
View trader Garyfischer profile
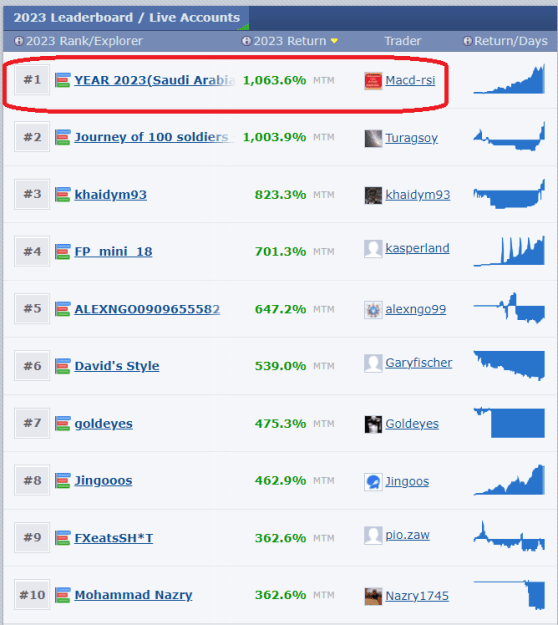point(418,363)
